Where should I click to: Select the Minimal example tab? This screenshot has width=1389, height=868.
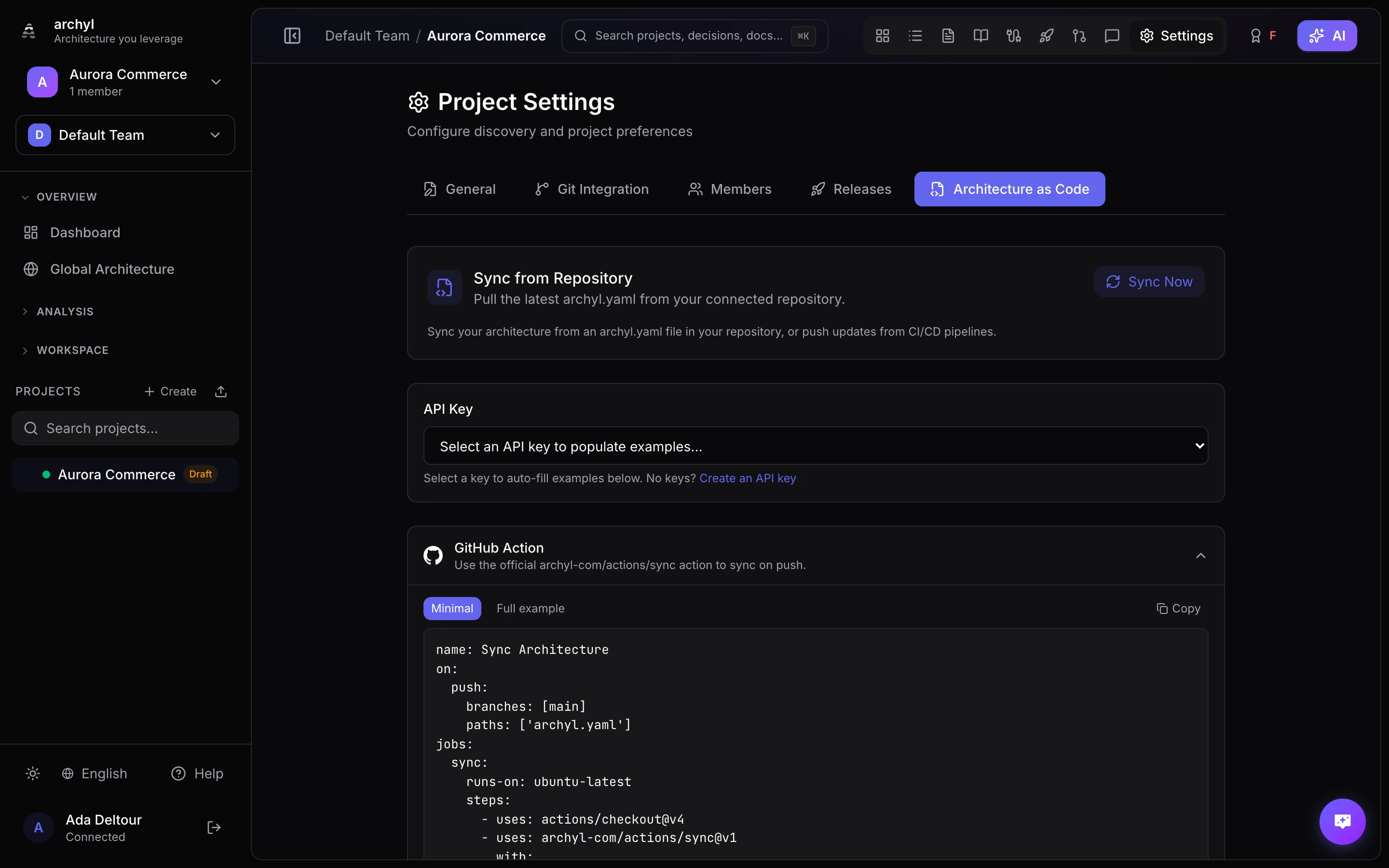click(x=452, y=609)
